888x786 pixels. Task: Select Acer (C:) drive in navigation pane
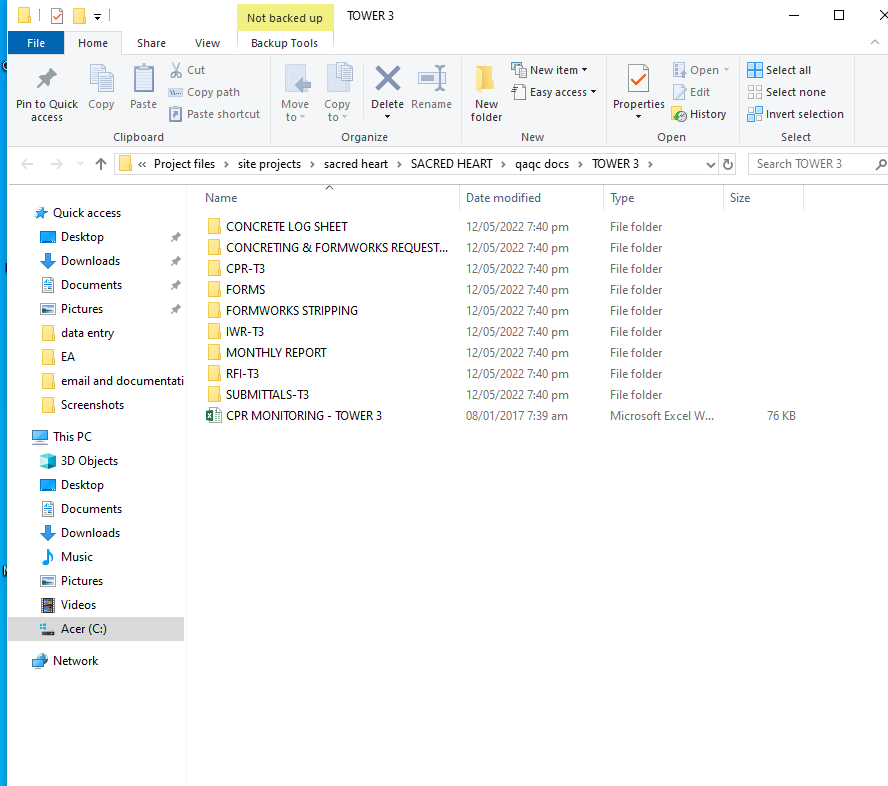[96, 629]
